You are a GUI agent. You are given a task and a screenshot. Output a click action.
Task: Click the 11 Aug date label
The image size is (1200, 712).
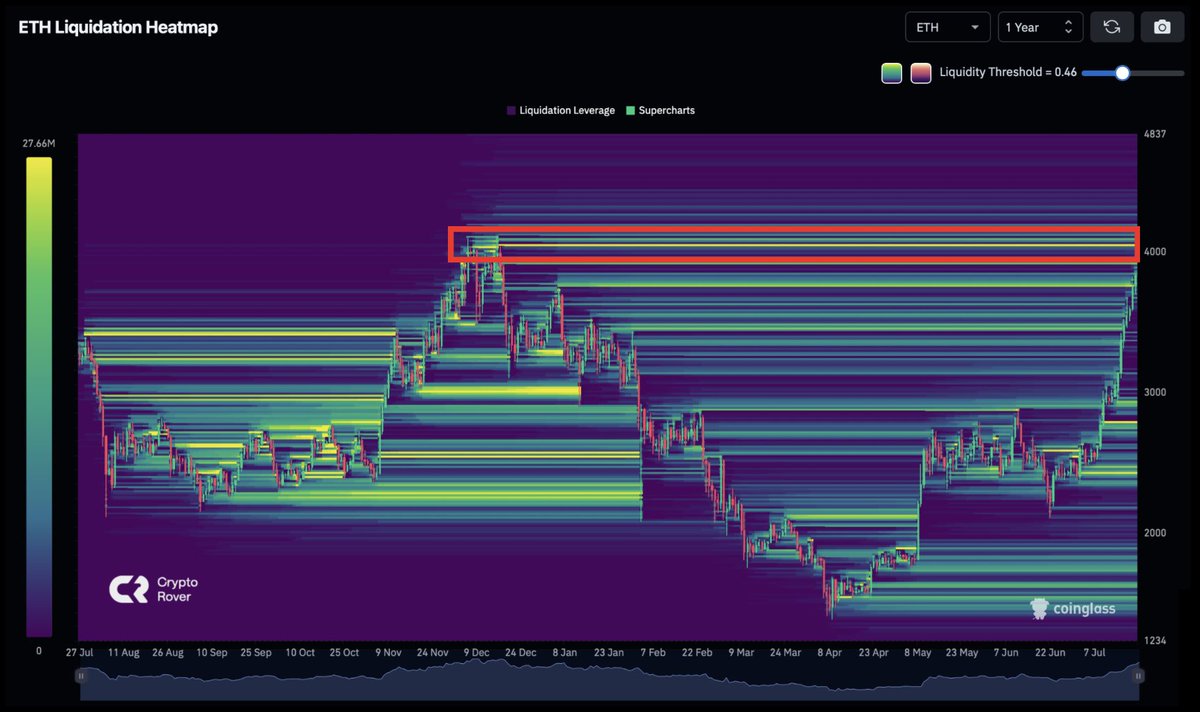coord(123,653)
